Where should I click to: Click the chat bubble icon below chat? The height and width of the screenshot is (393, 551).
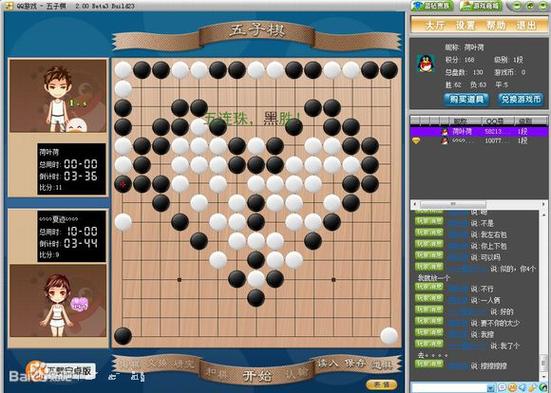point(502,388)
